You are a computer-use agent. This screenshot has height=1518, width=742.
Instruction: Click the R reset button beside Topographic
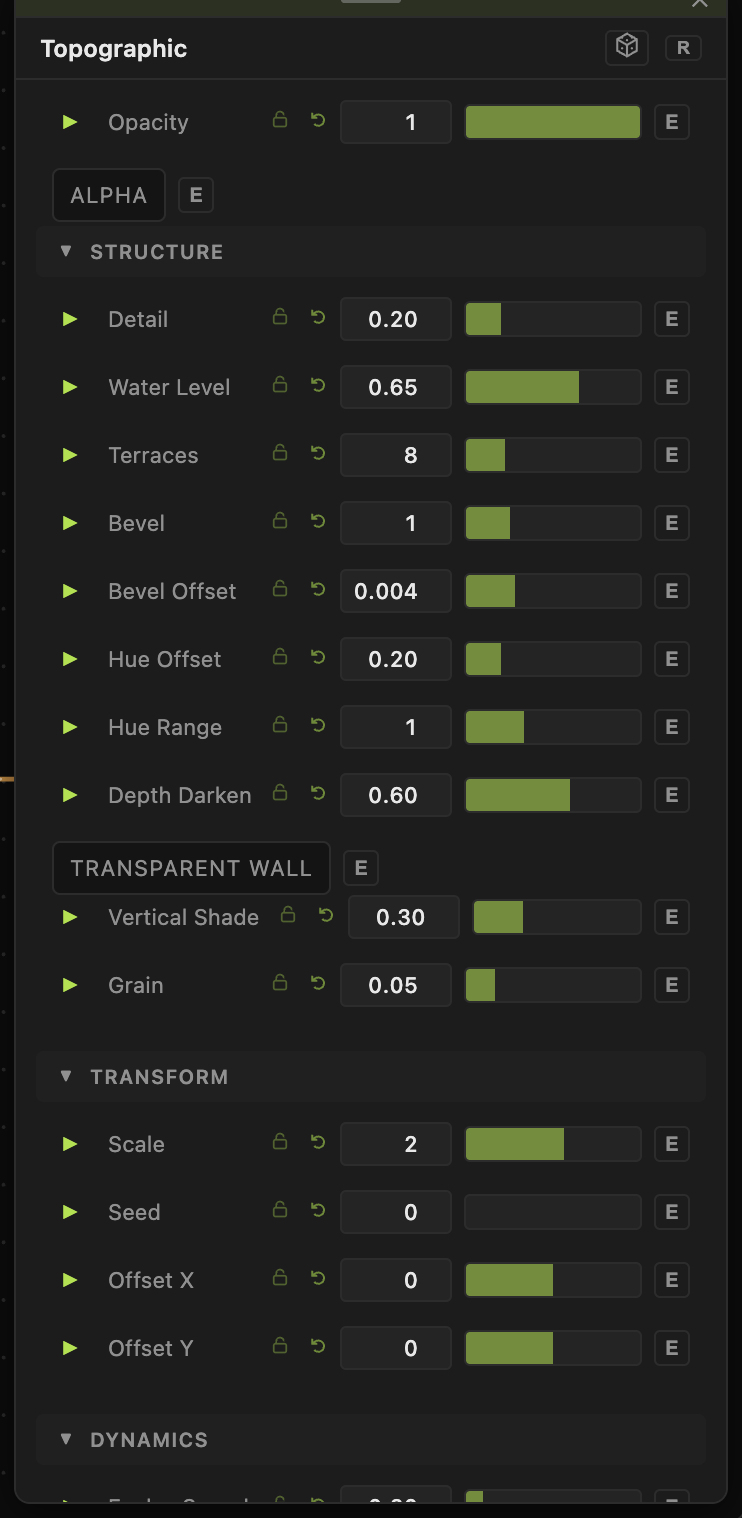tap(683, 48)
